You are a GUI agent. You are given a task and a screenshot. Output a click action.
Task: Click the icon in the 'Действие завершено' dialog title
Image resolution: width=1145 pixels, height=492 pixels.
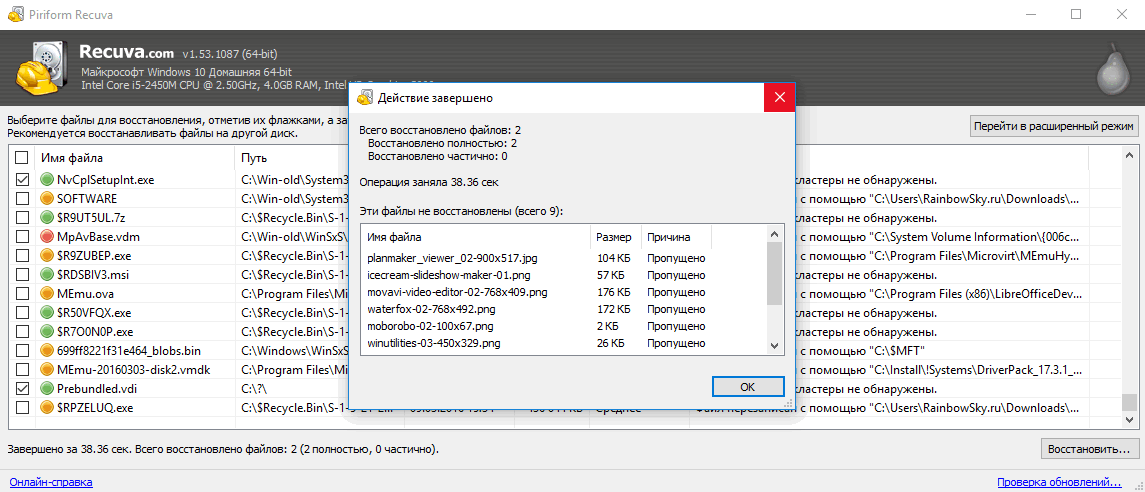pyautogui.click(x=364, y=97)
